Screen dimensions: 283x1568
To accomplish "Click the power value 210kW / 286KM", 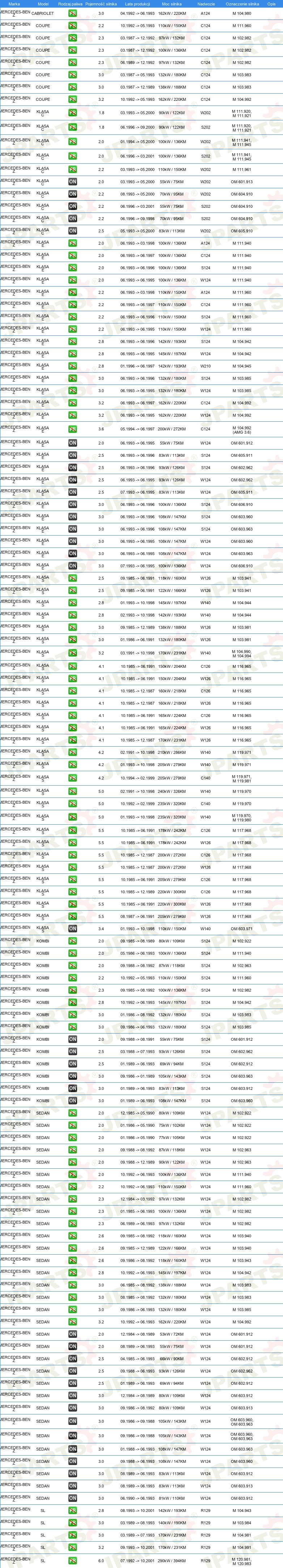I will click(x=172, y=752).
